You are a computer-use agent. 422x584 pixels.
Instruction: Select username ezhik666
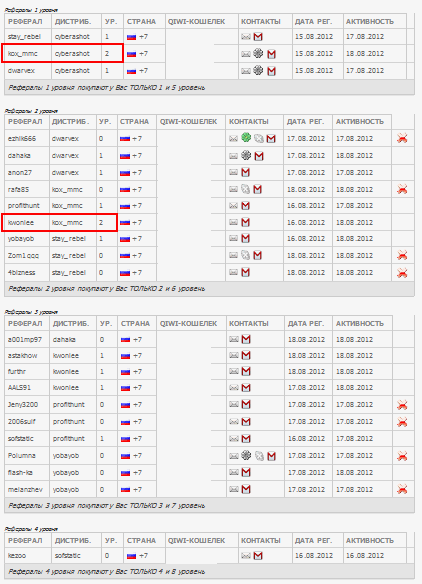point(22,139)
